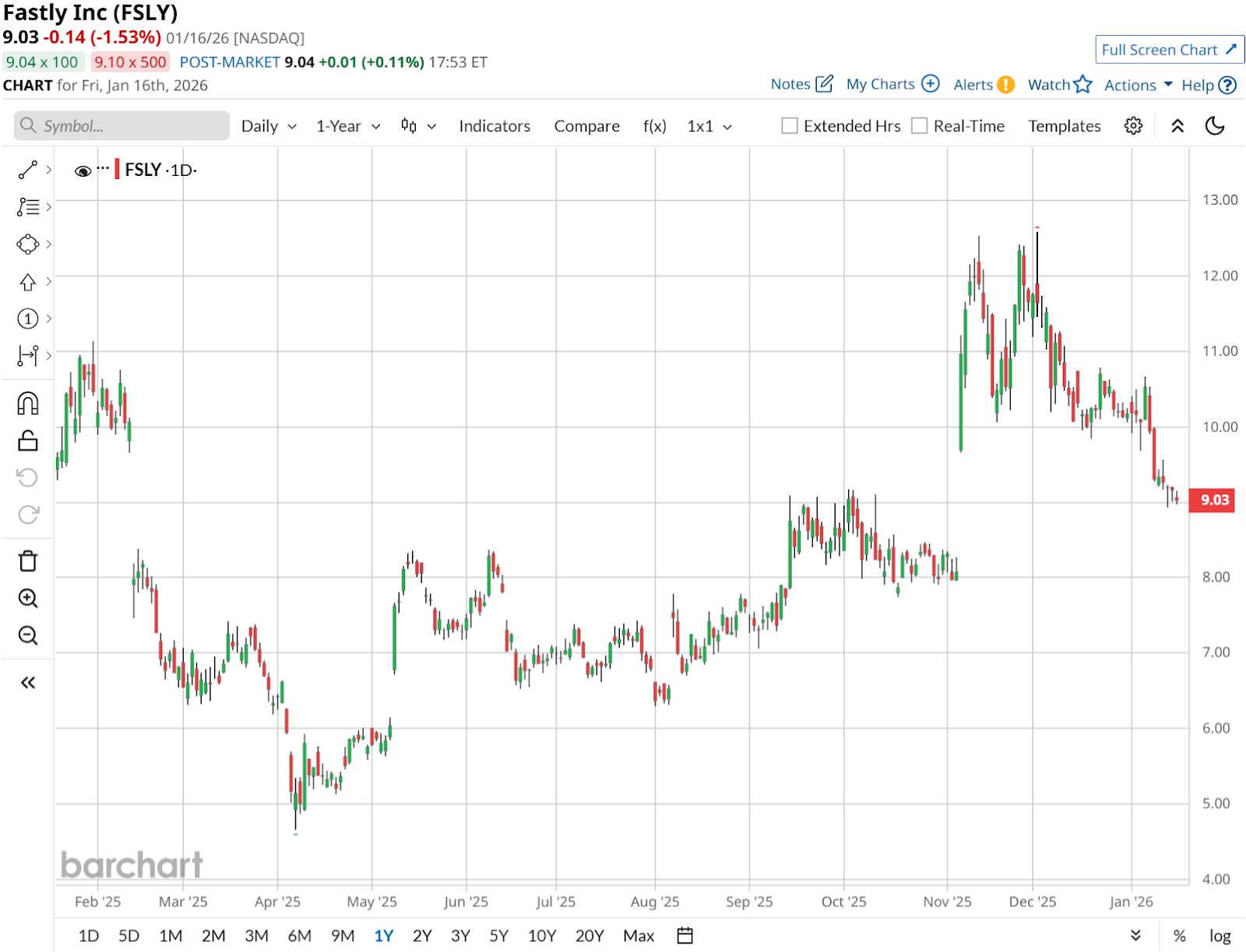The width and height of the screenshot is (1246, 952).
Task: Open the Compare menu
Action: [587, 126]
